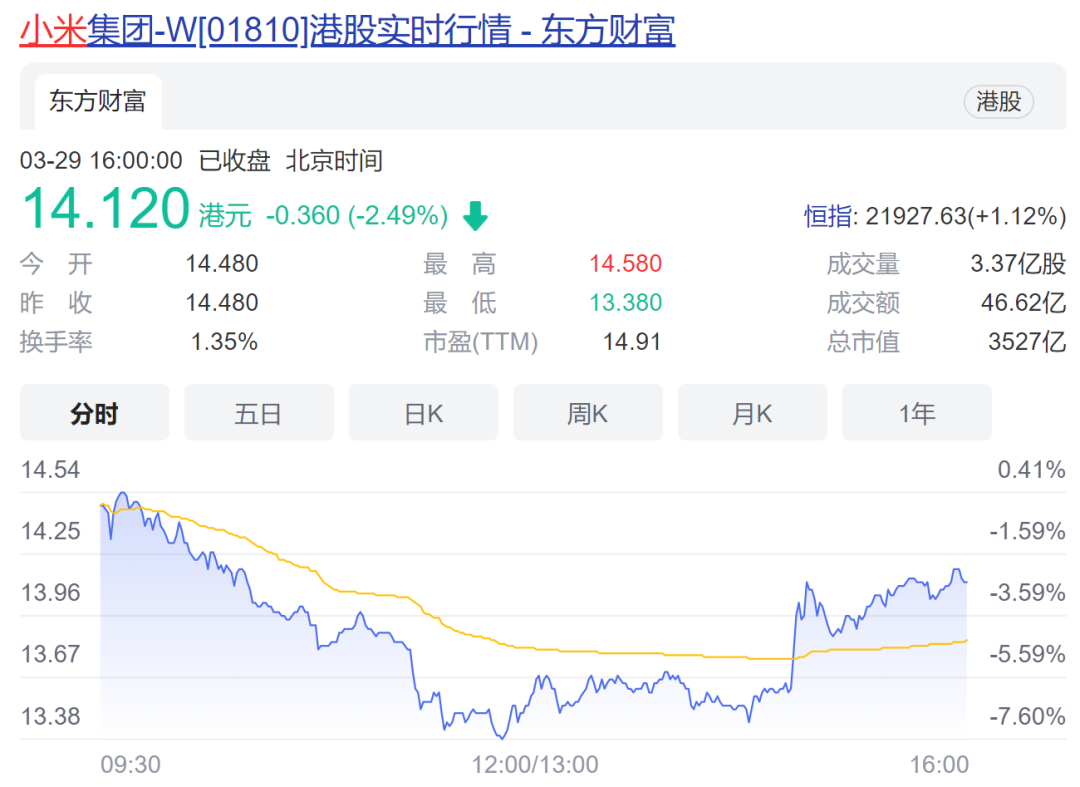Select the 12:00/13:00 midday axis label
This screenshot has height=787, width=1080.
coord(535,765)
